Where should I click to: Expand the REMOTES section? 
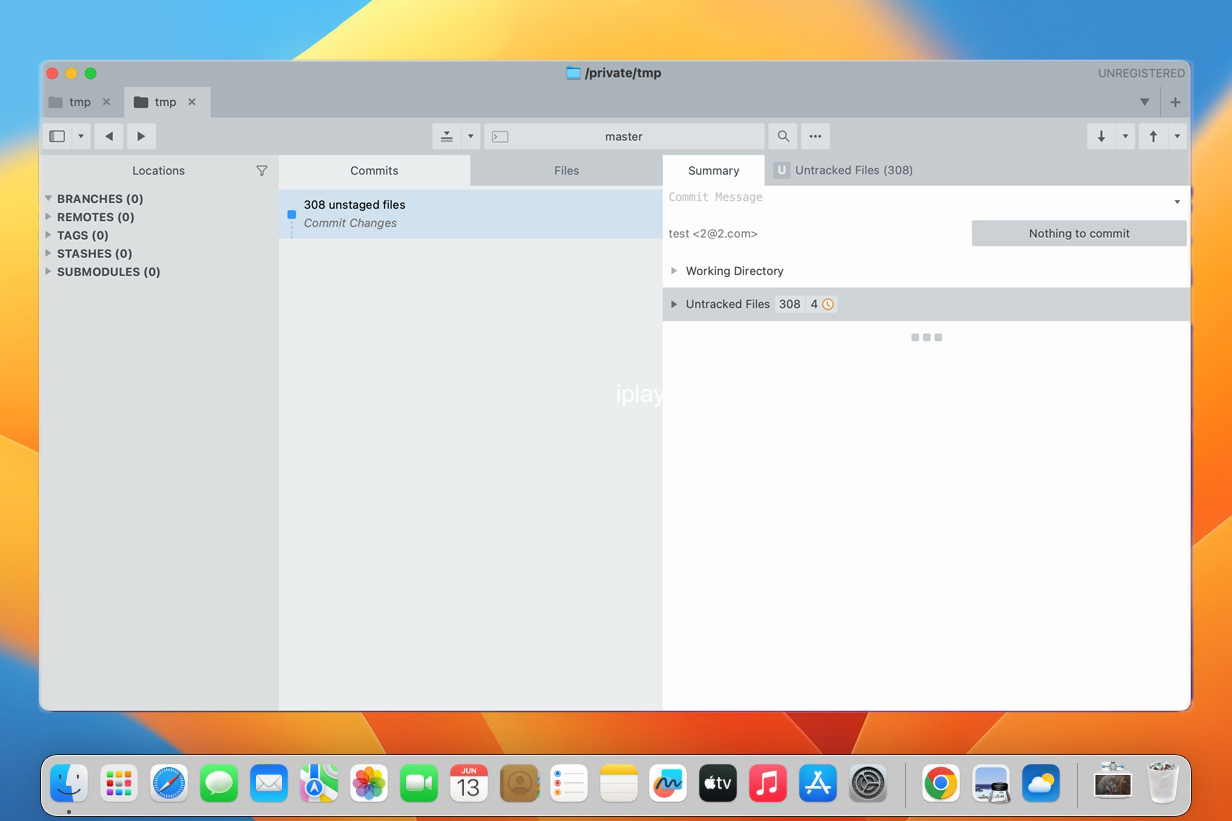click(48, 217)
